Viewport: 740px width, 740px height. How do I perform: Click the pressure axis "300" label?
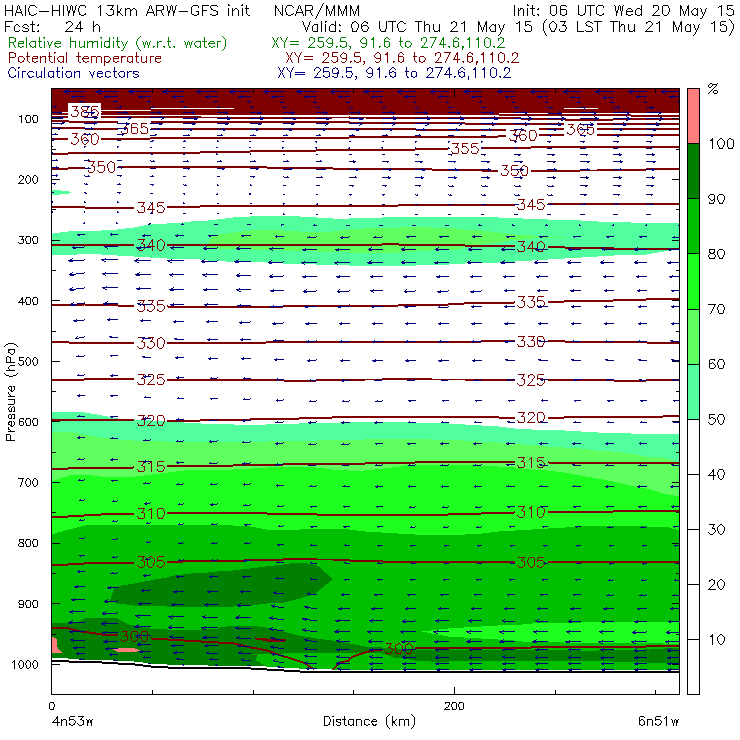[28, 240]
